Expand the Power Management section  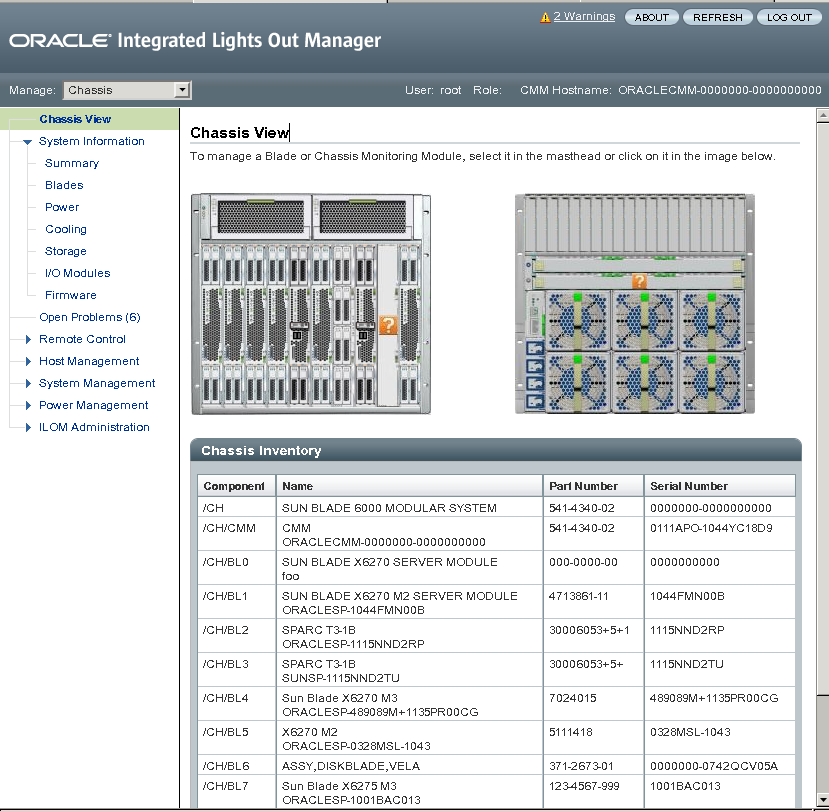[x=28, y=406]
